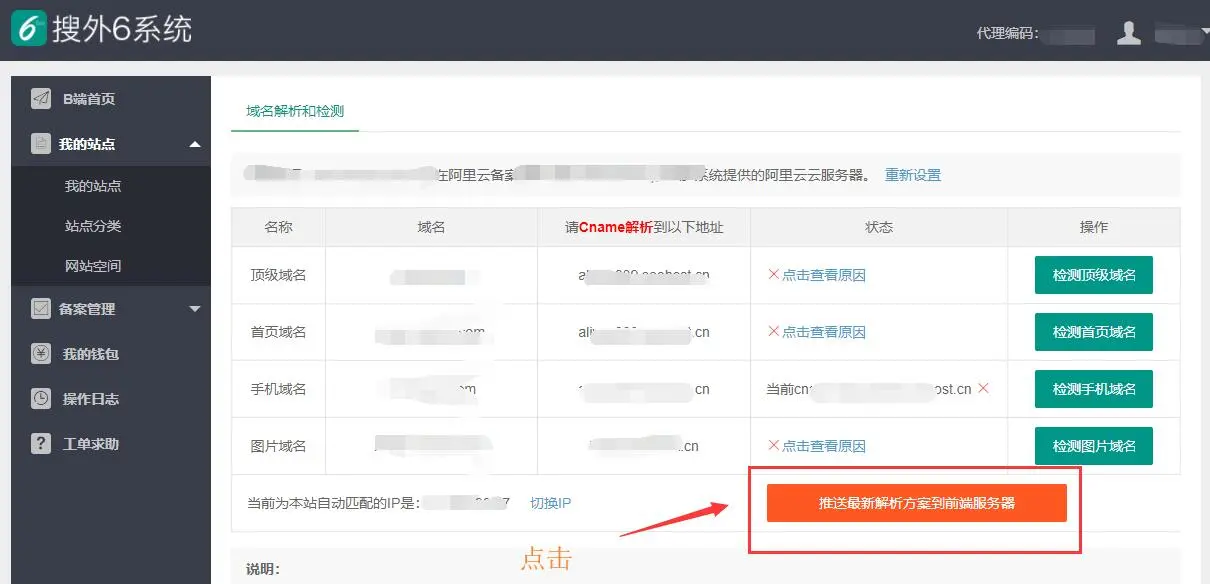Image resolution: width=1210 pixels, height=584 pixels.
Task: Click the 重新设置 link
Action: coord(913,175)
